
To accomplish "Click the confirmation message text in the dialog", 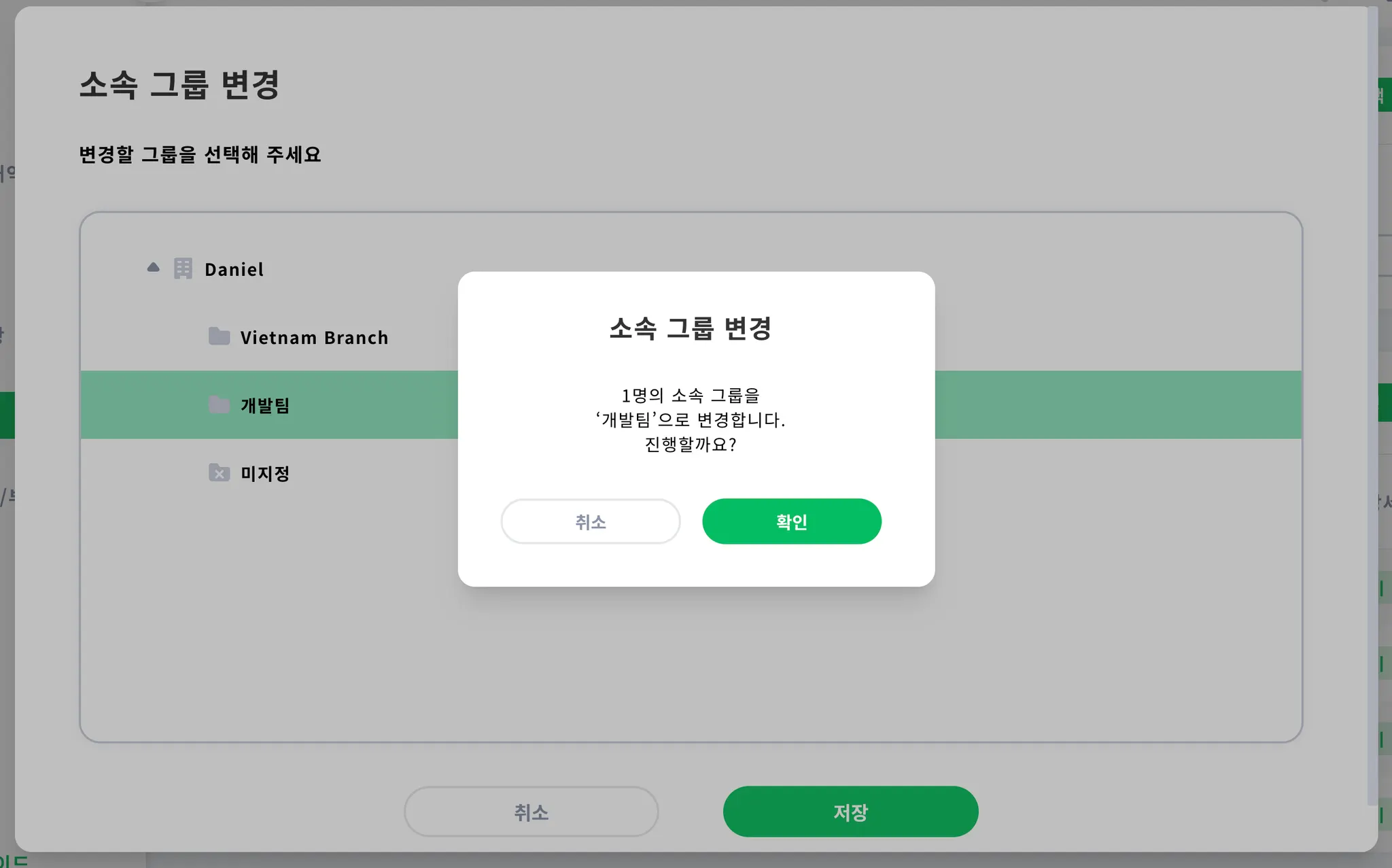I will (691, 419).
